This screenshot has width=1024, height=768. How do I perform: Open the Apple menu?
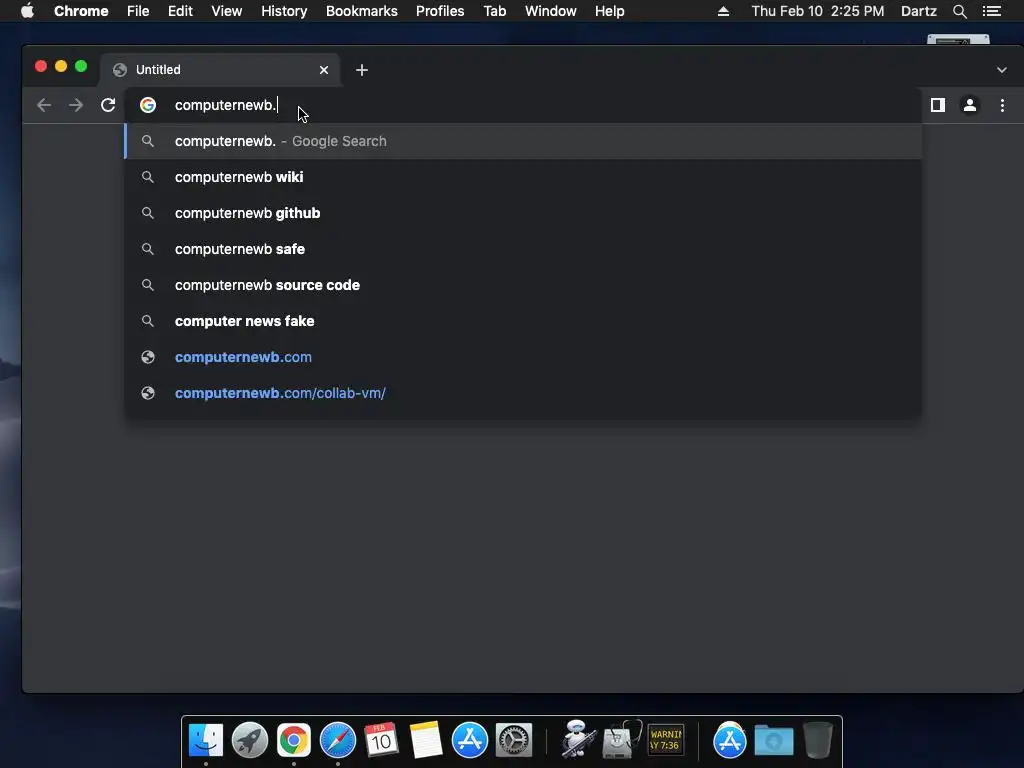tap(27, 11)
